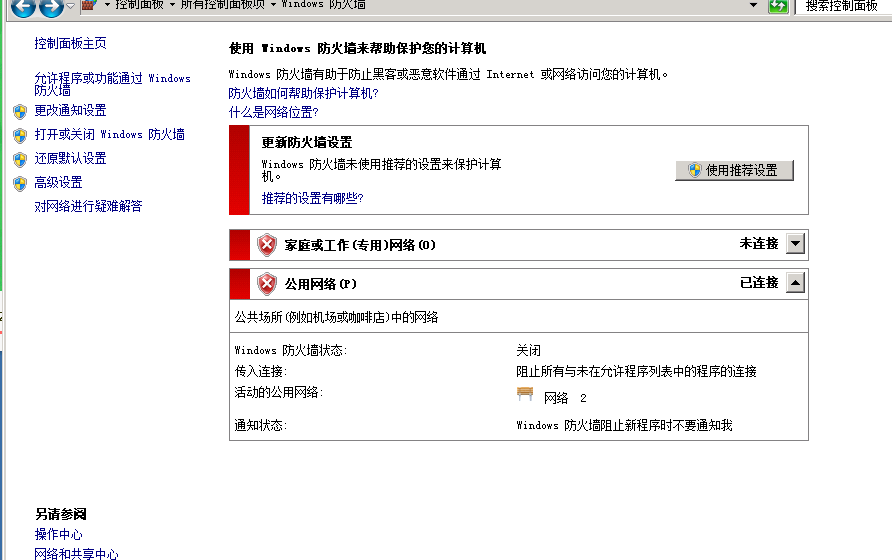
Task: Open 打开或关闭 Windows 防火墙 link
Action: (x=109, y=134)
